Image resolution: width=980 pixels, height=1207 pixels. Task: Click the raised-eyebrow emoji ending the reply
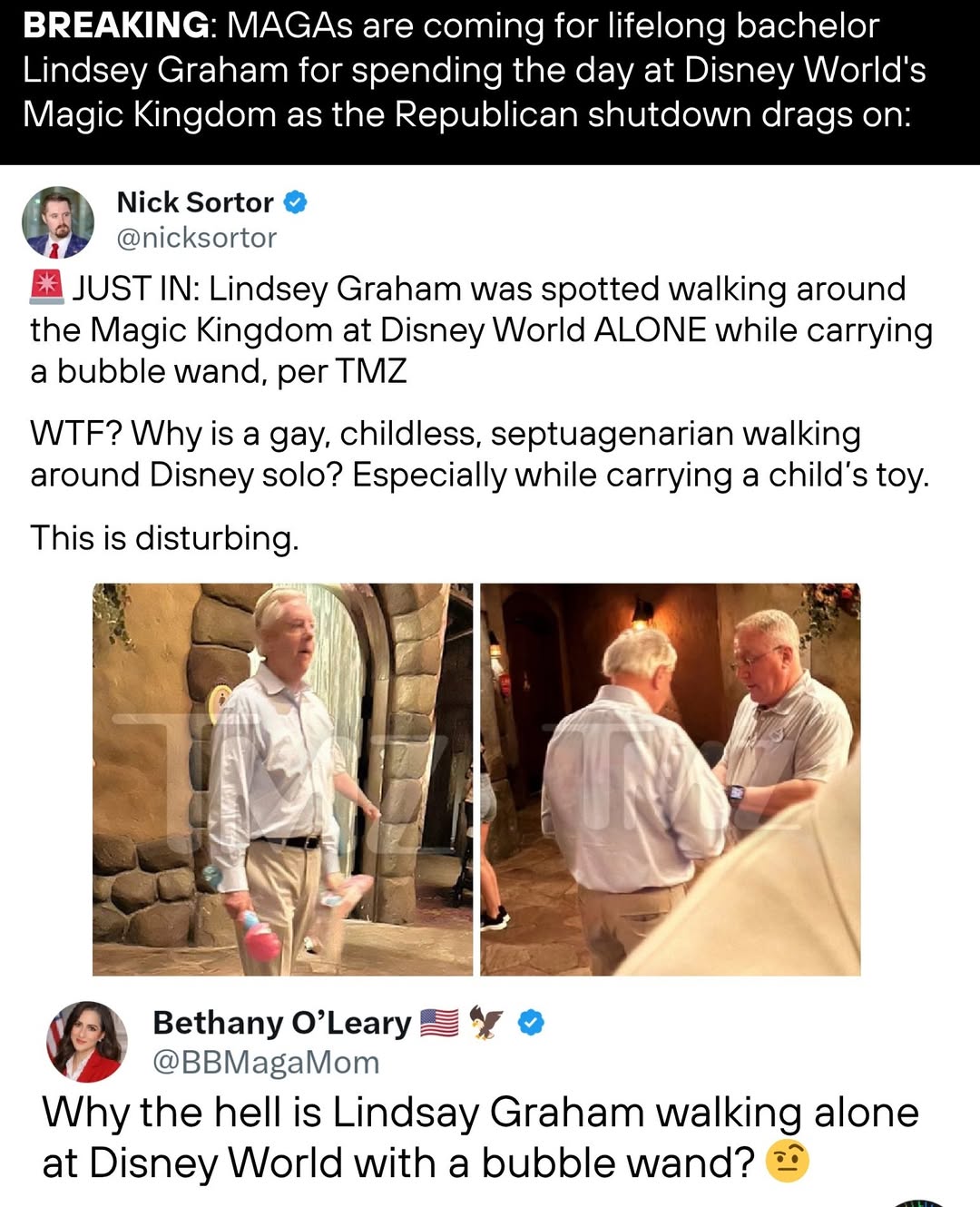[787, 1163]
